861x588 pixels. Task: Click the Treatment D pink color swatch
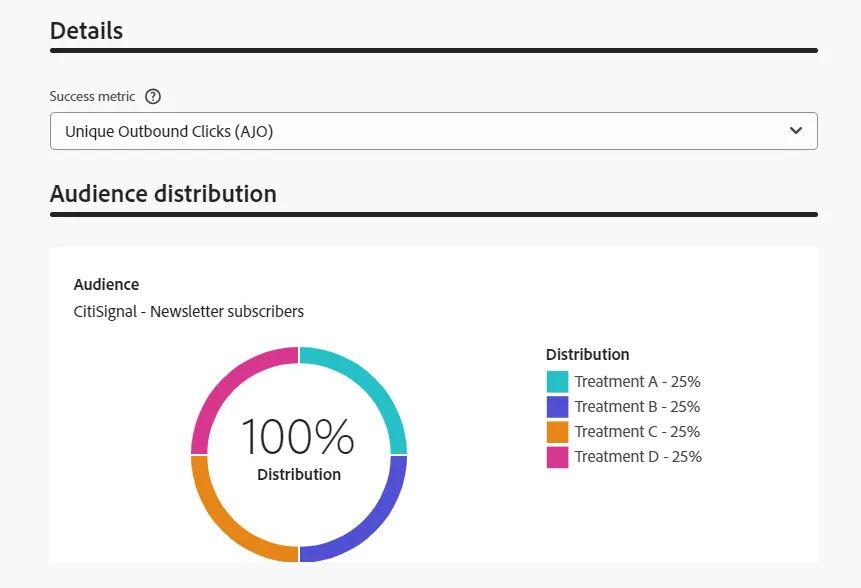click(x=557, y=457)
